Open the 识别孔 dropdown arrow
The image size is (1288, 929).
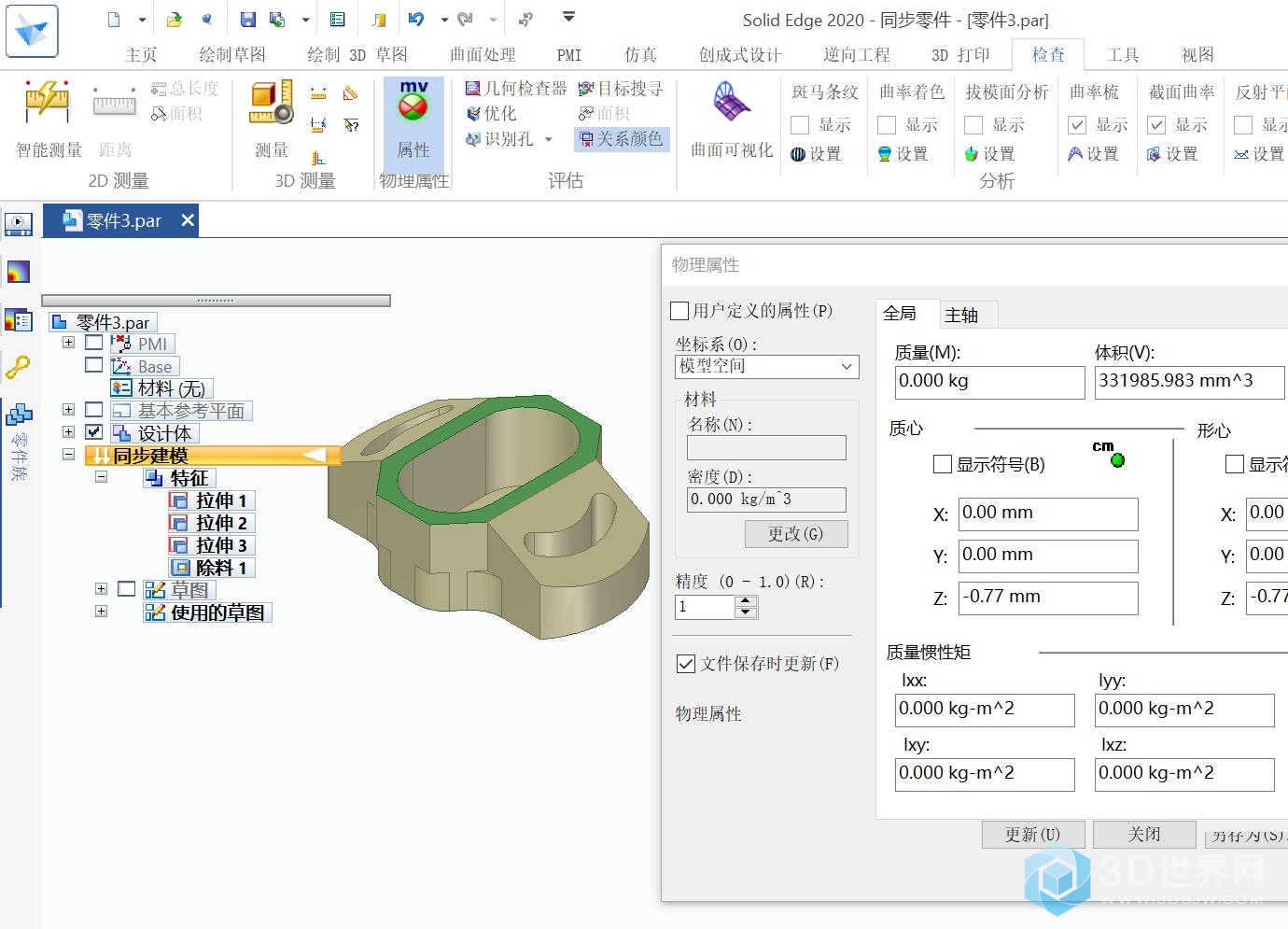click(549, 139)
